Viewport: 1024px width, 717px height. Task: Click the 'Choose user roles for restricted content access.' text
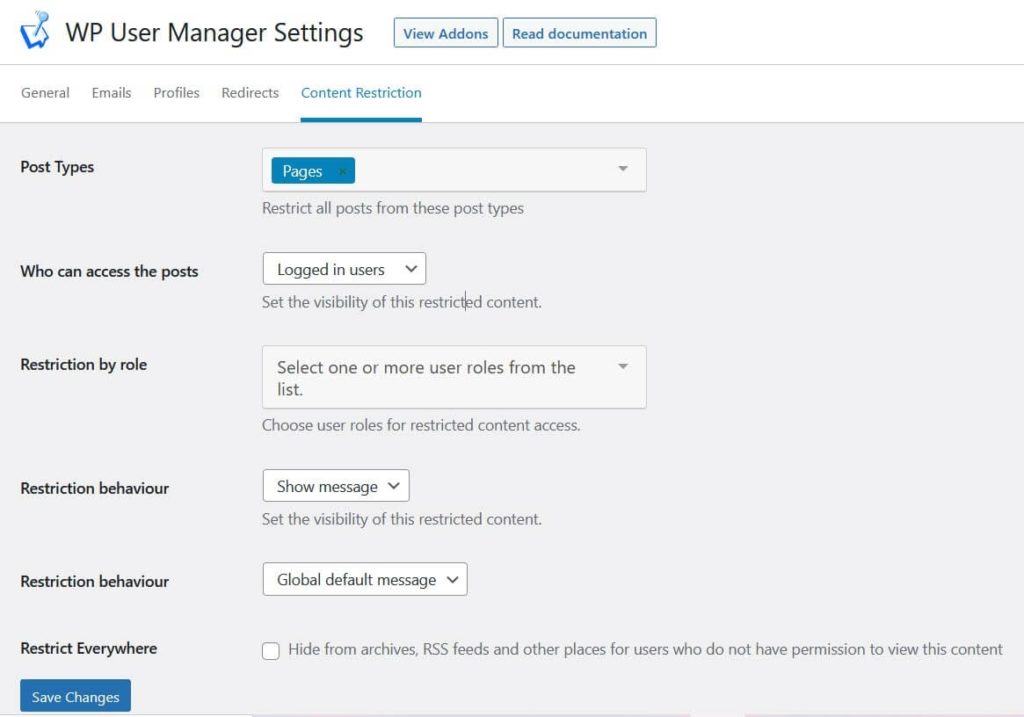[421, 425]
